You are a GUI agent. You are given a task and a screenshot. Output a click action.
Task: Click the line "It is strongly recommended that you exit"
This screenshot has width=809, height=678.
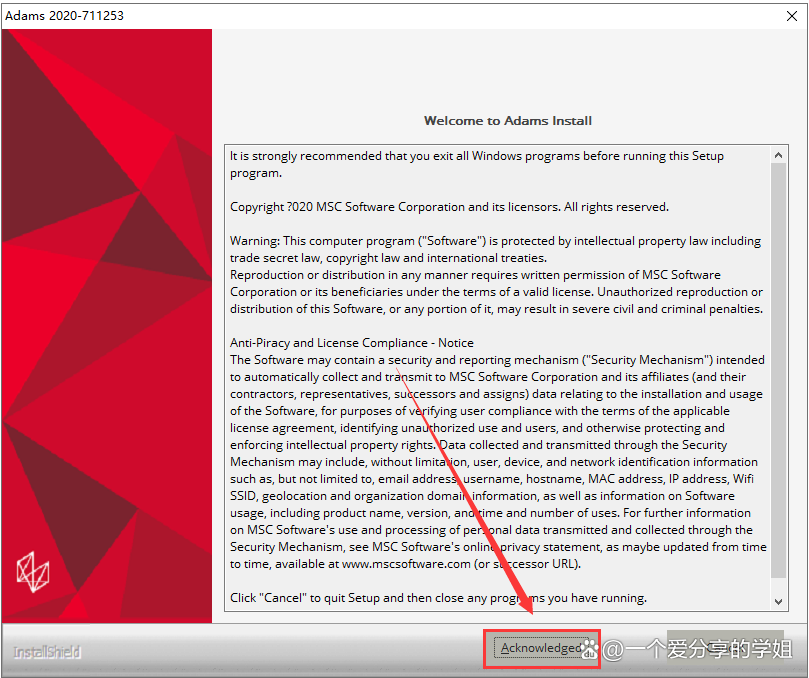click(477, 156)
